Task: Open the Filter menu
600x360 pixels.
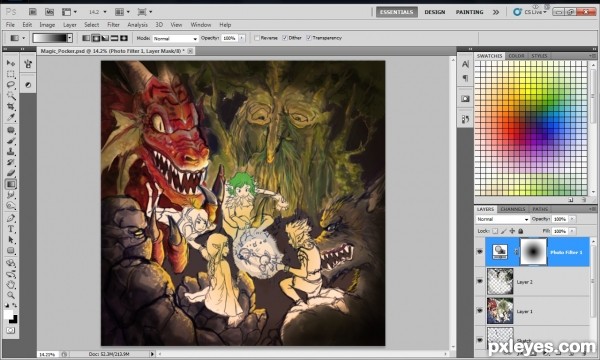Action: pyautogui.click(x=113, y=25)
